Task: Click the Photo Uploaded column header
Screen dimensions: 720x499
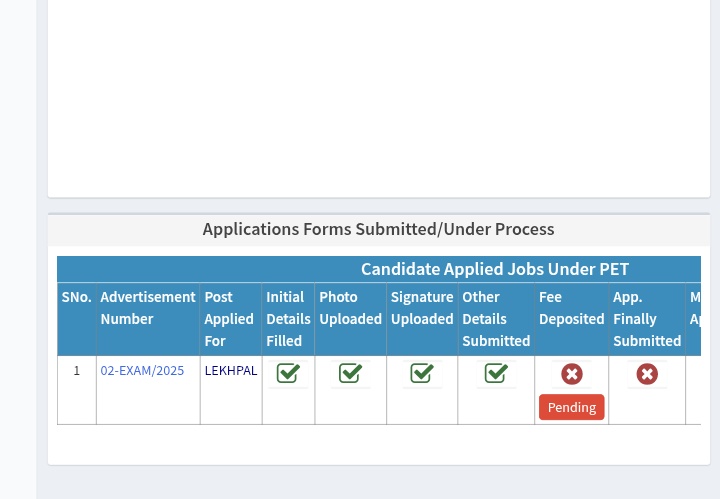Action: point(350,319)
